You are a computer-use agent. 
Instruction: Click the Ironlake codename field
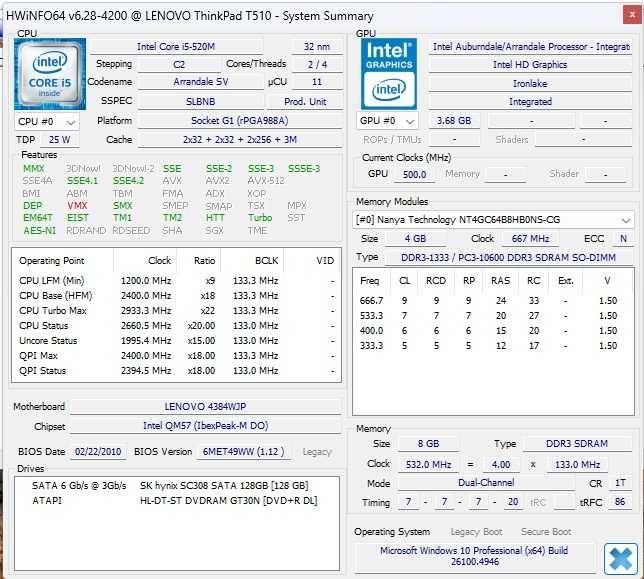click(530, 83)
